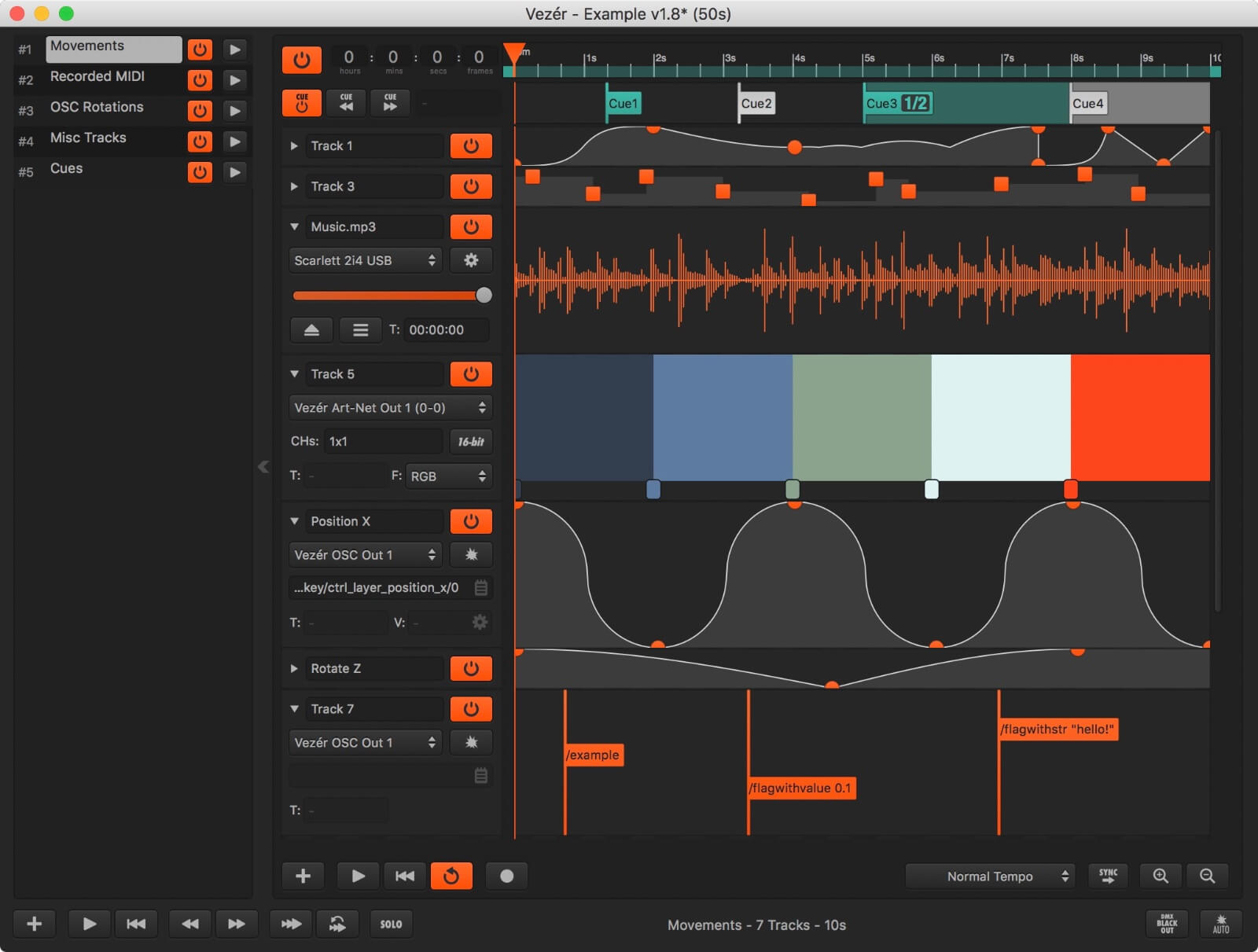Eject the loaded Music.mp3 file
The height and width of the screenshot is (952, 1258).
tap(311, 330)
